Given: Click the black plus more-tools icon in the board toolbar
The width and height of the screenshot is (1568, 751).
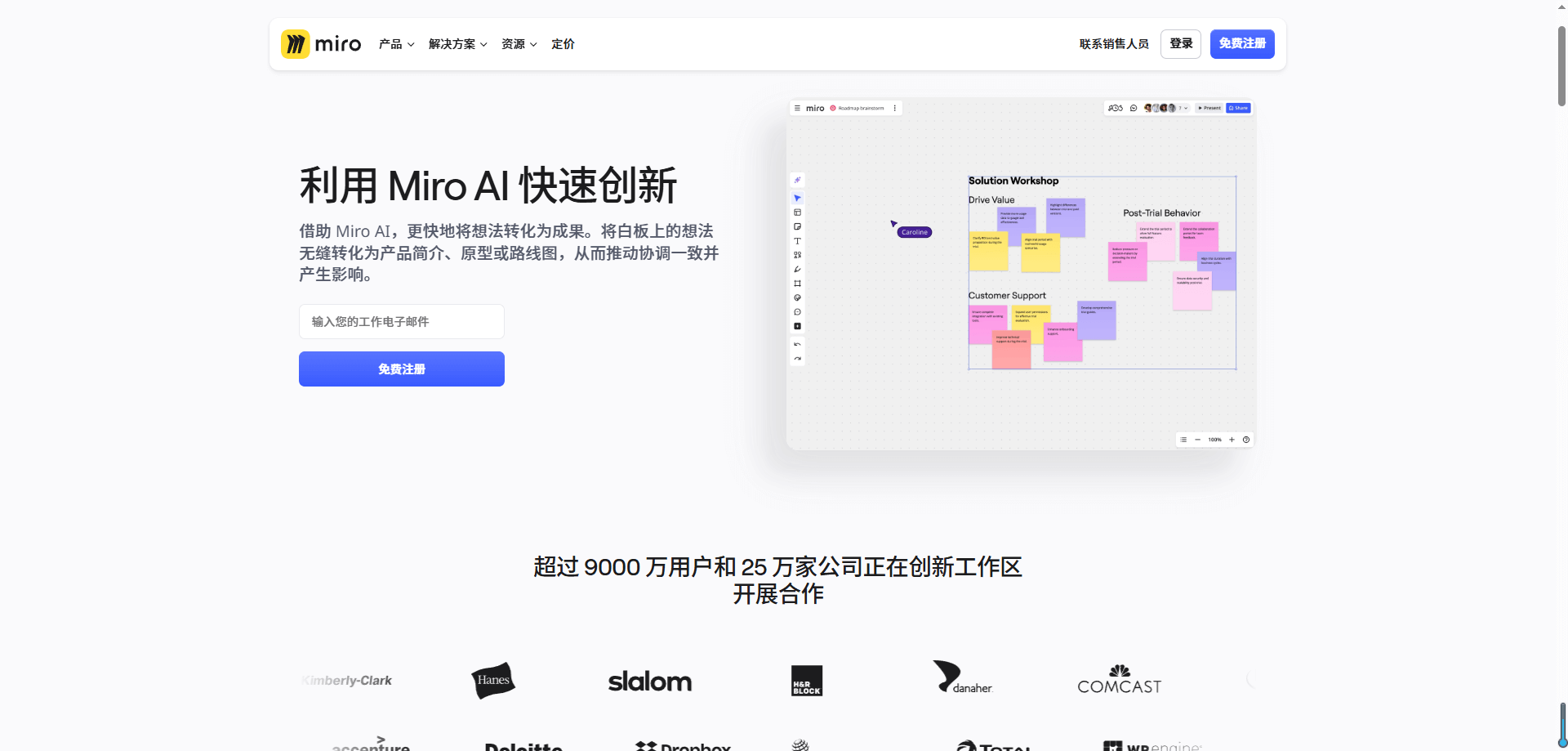Looking at the screenshot, I should tap(797, 326).
